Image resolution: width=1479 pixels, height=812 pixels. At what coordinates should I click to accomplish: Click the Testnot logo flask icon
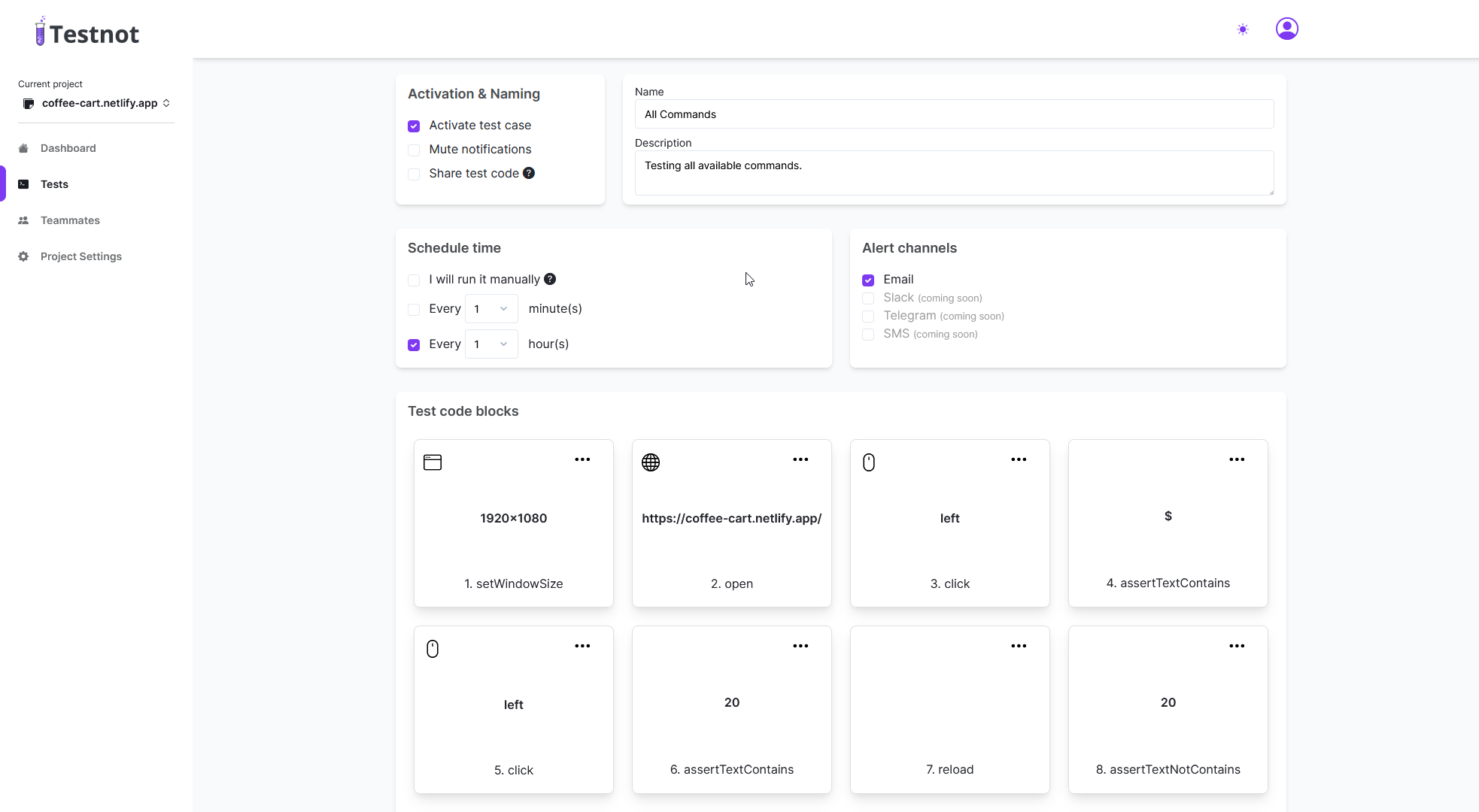click(40, 32)
